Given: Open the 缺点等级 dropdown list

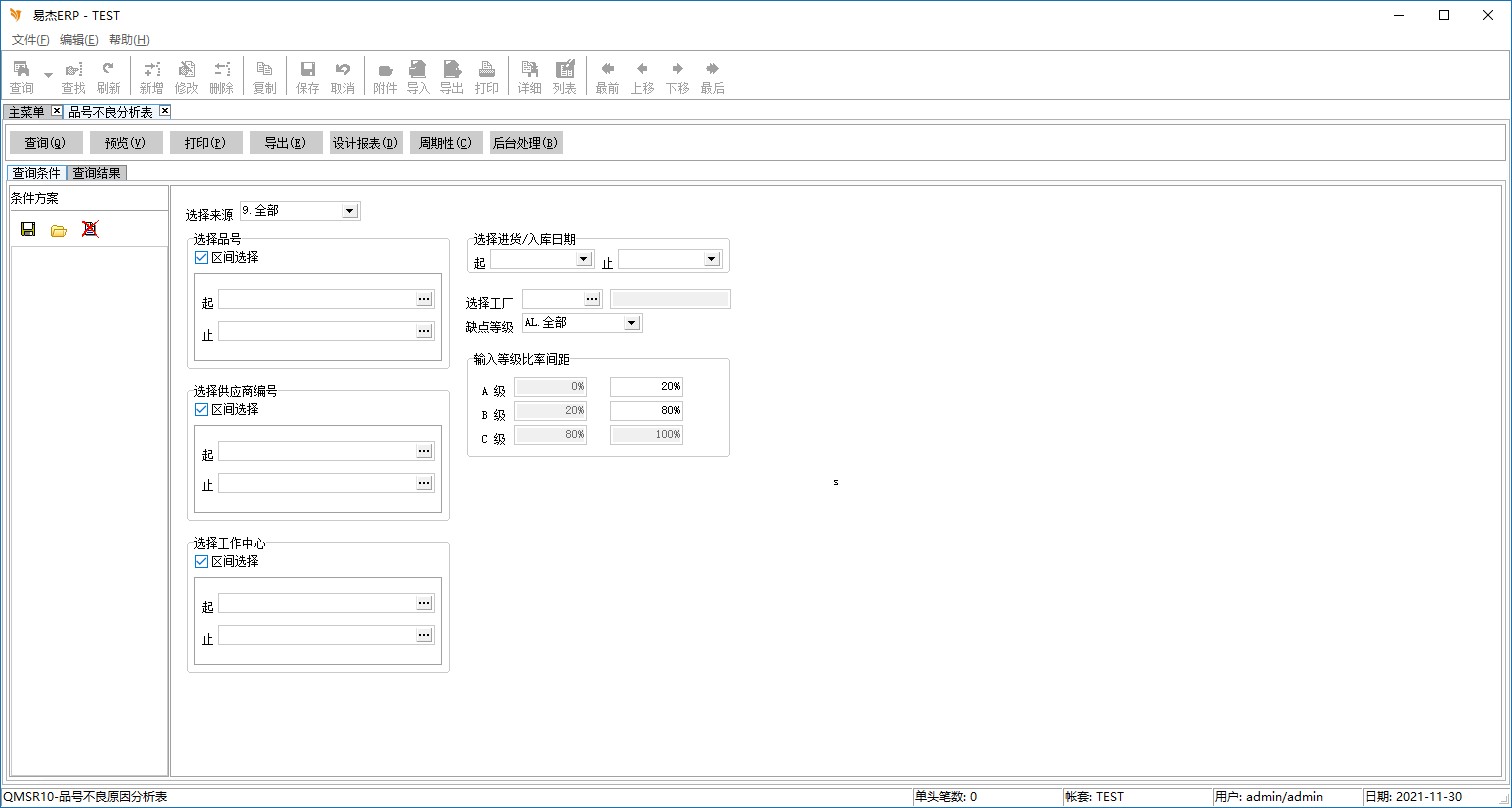Looking at the screenshot, I should [x=631, y=323].
